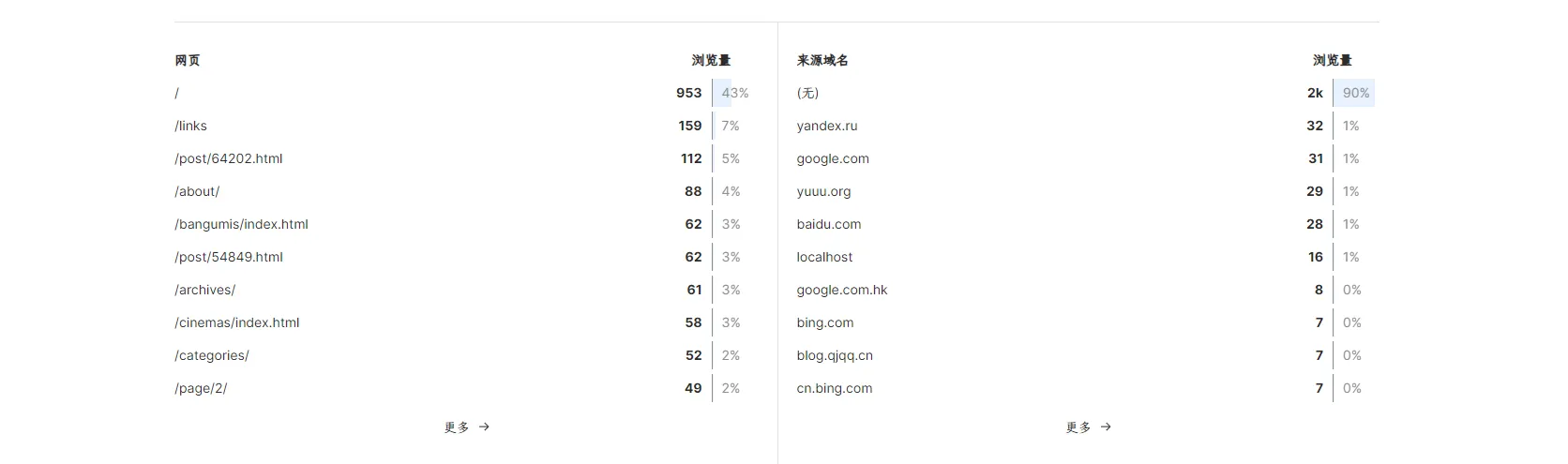Open the /post/64202.html page entry
The image size is (1568, 464).
[x=229, y=158]
